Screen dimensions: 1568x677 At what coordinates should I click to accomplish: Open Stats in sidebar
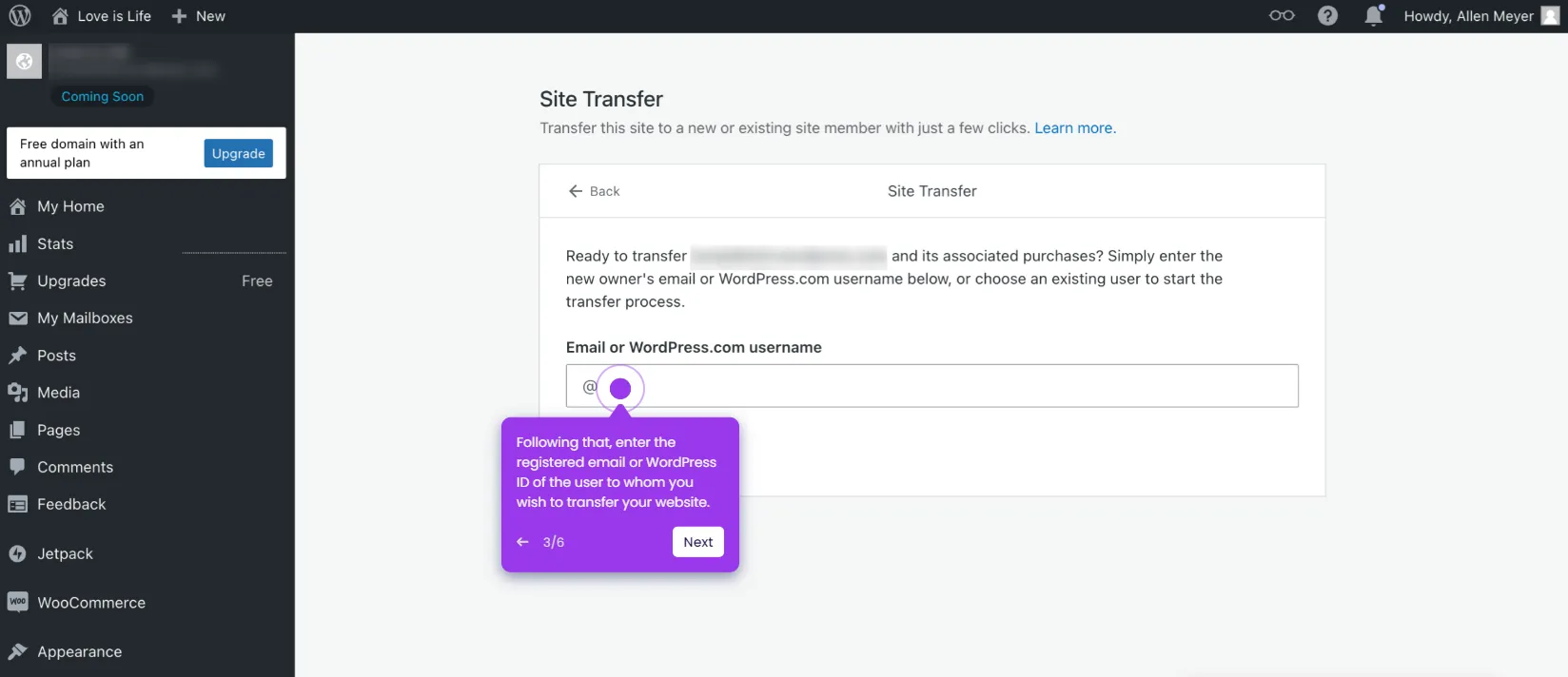click(x=55, y=243)
